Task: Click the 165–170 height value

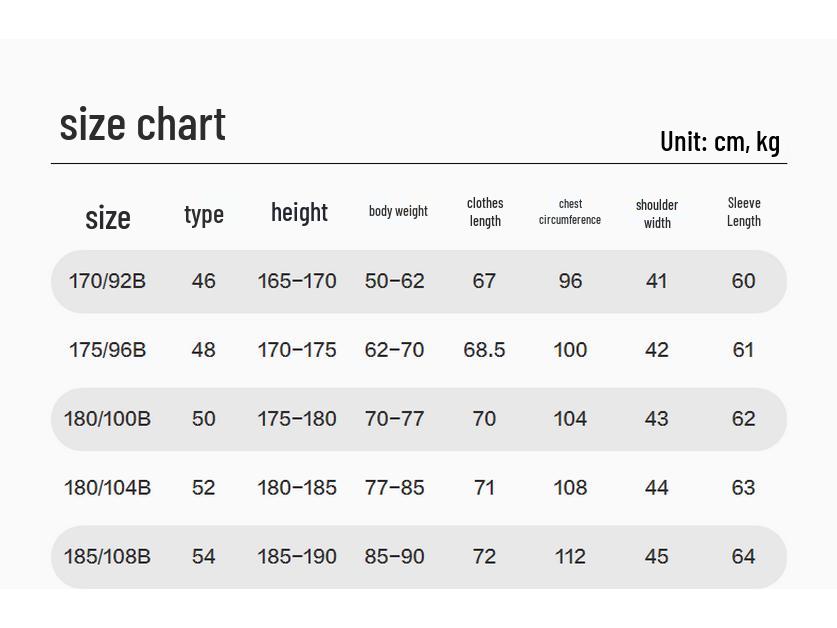Action: click(x=297, y=281)
